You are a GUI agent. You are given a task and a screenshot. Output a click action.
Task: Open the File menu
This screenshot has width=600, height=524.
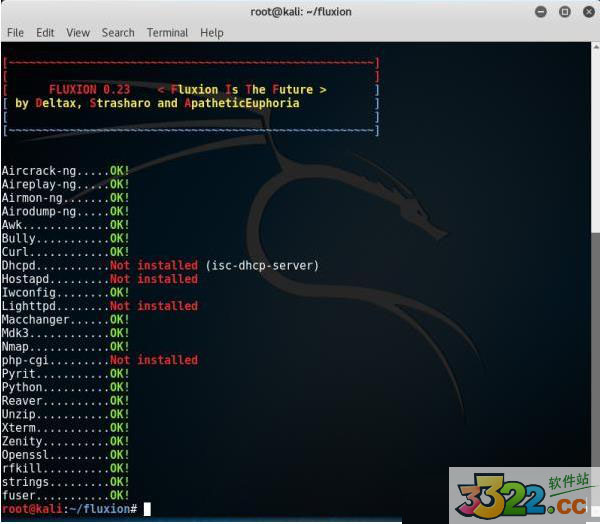tap(15, 33)
